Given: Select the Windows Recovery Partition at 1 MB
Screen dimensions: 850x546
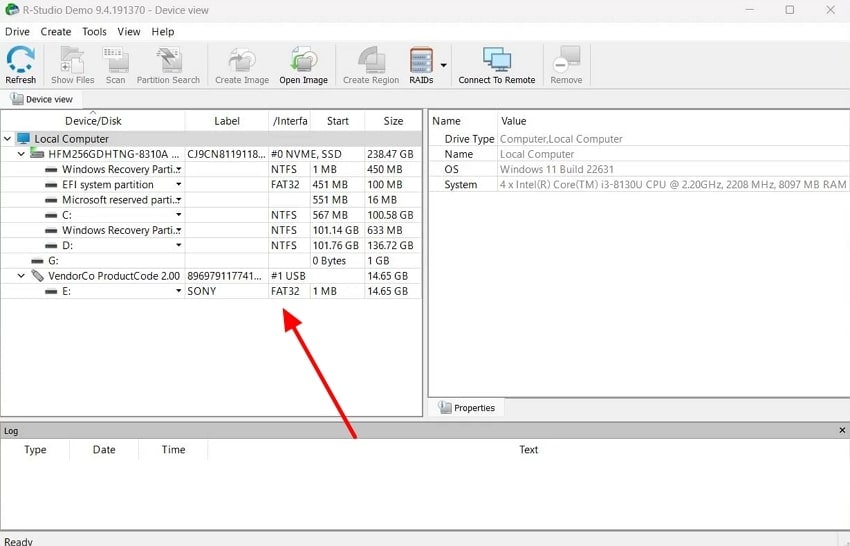Looking at the screenshot, I should (x=119, y=169).
